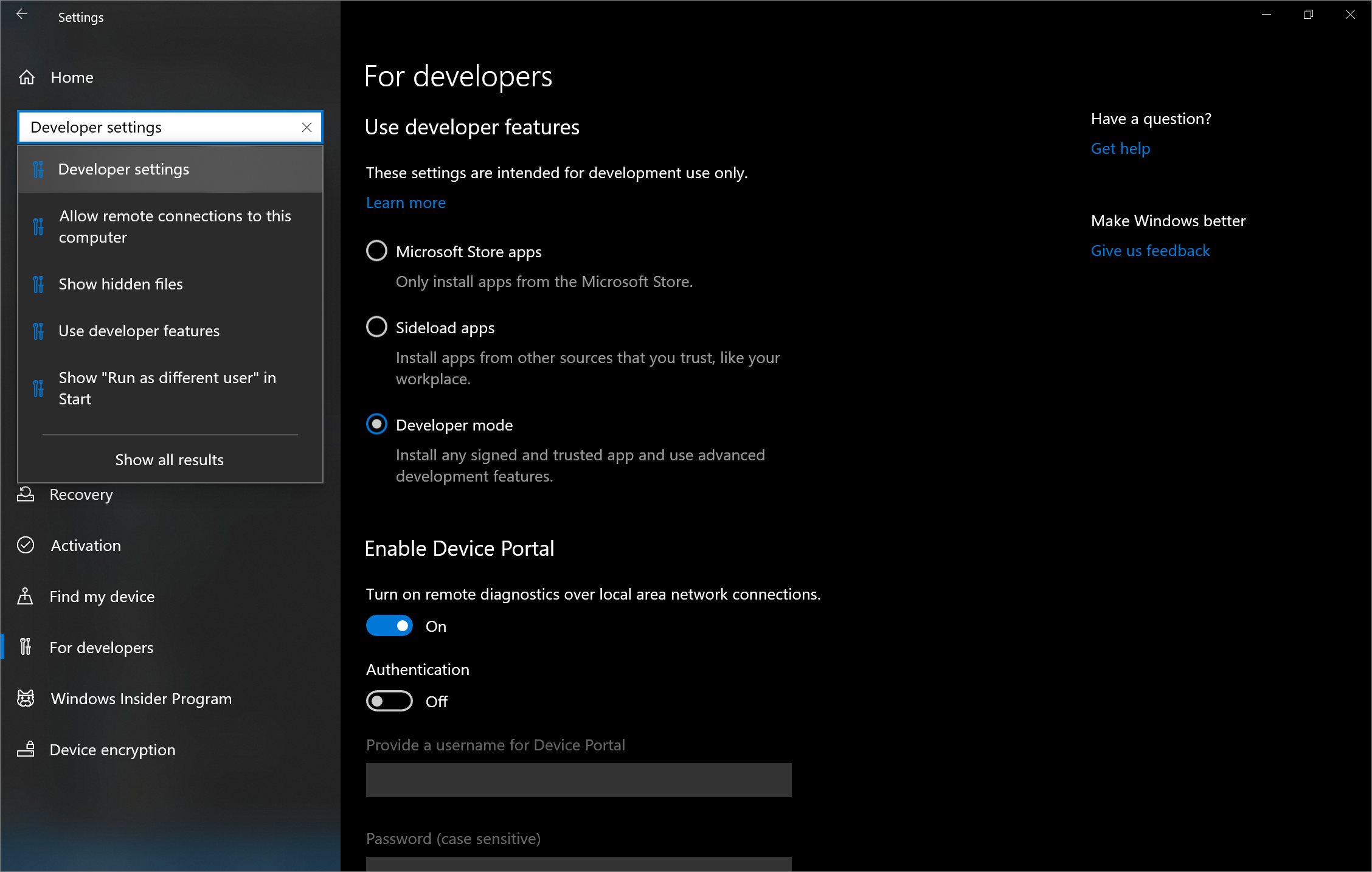This screenshot has height=872, width=1372.
Task: Click the Use developer features icon
Action: point(39,330)
